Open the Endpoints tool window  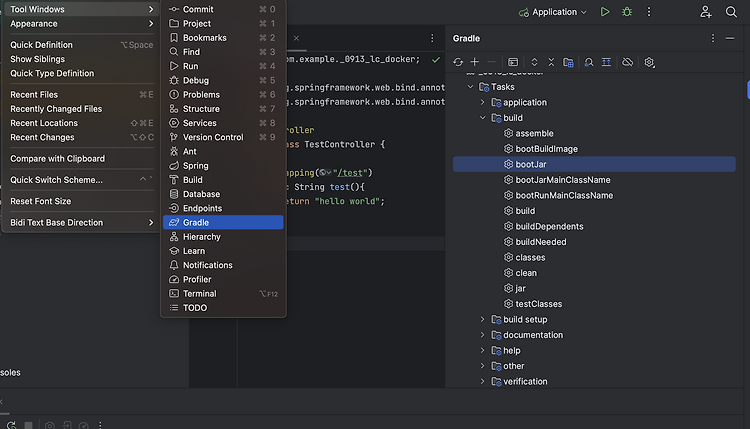coord(223,208)
